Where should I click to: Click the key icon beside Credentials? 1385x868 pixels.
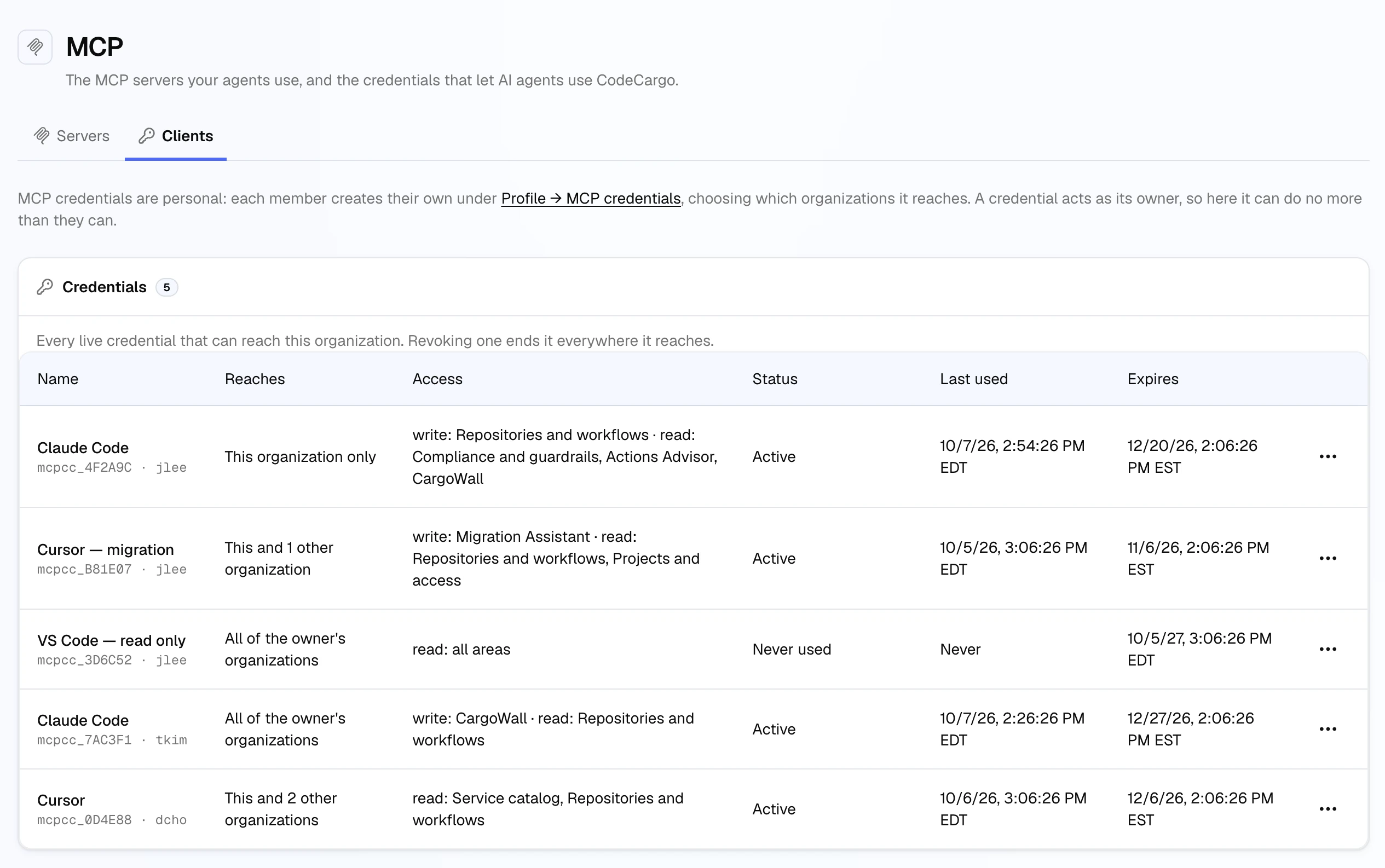point(45,287)
